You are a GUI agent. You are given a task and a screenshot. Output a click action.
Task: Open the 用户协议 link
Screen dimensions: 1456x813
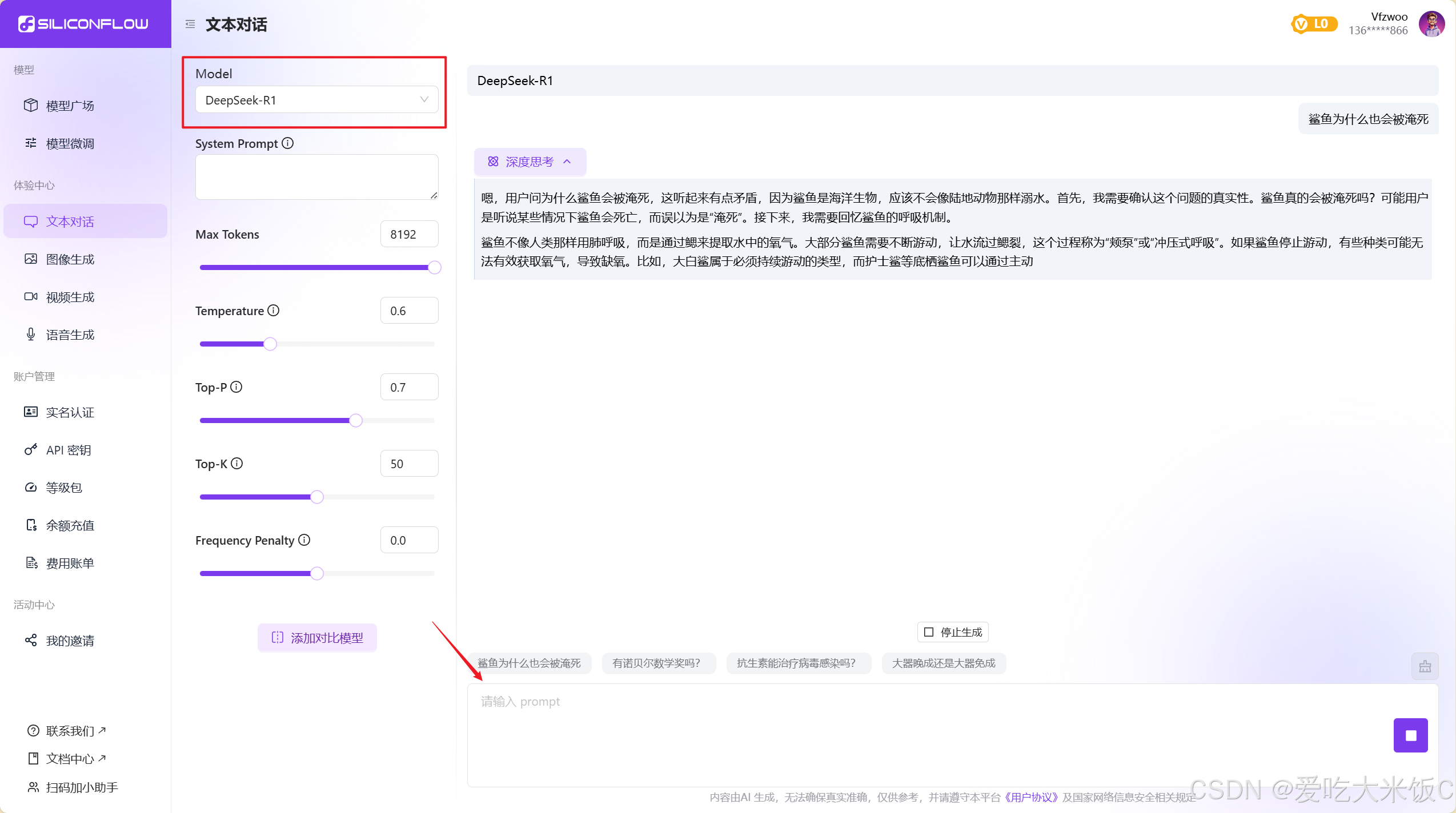pyautogui.click(x=1031, y=797)
